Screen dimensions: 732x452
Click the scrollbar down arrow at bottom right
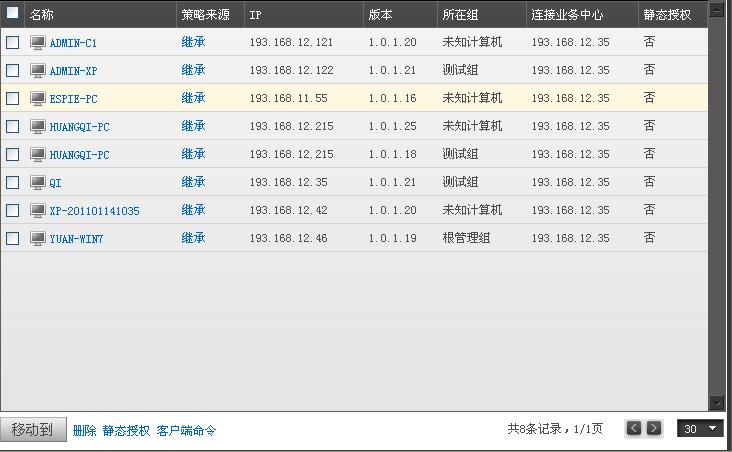pos(717,402)
